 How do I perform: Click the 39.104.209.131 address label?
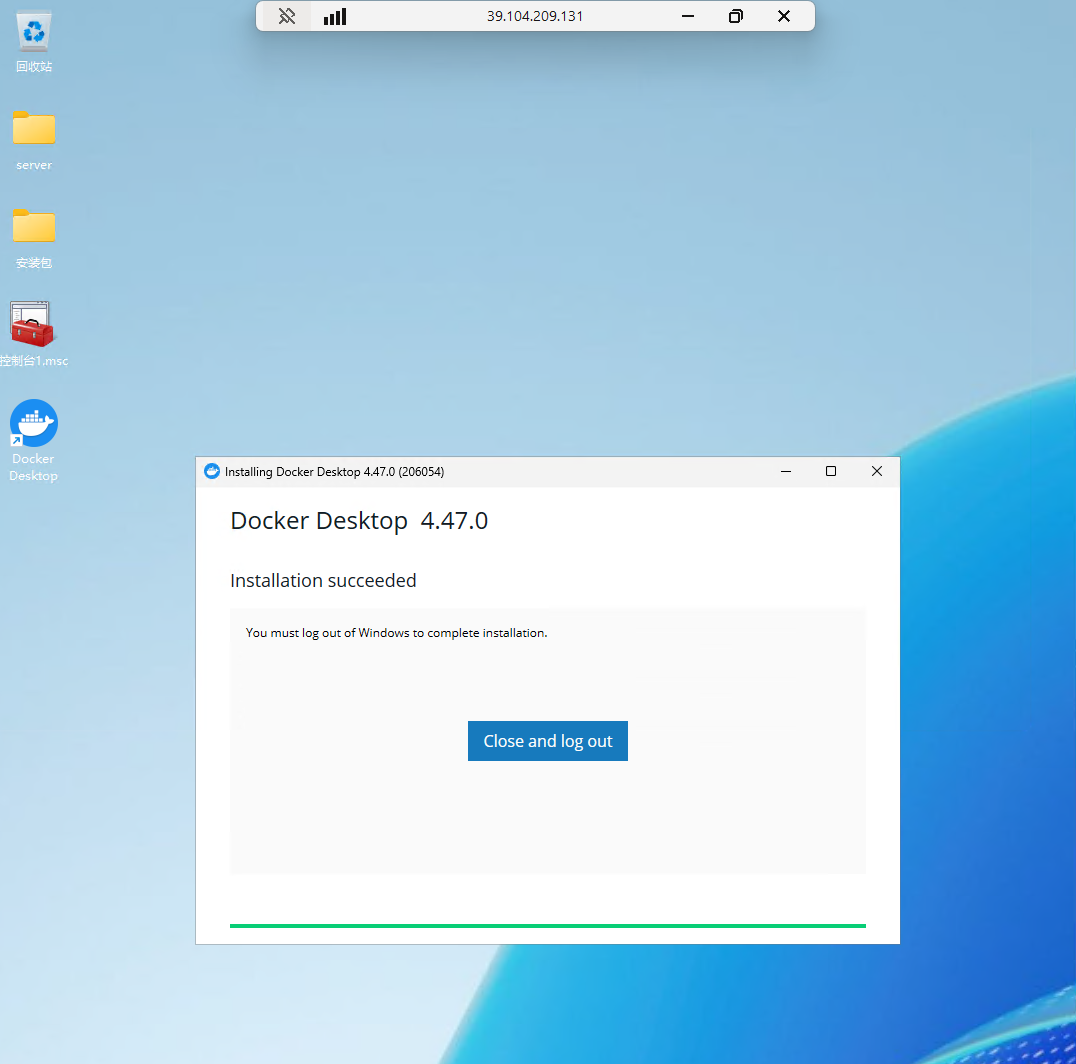click(x=535, y=16)
